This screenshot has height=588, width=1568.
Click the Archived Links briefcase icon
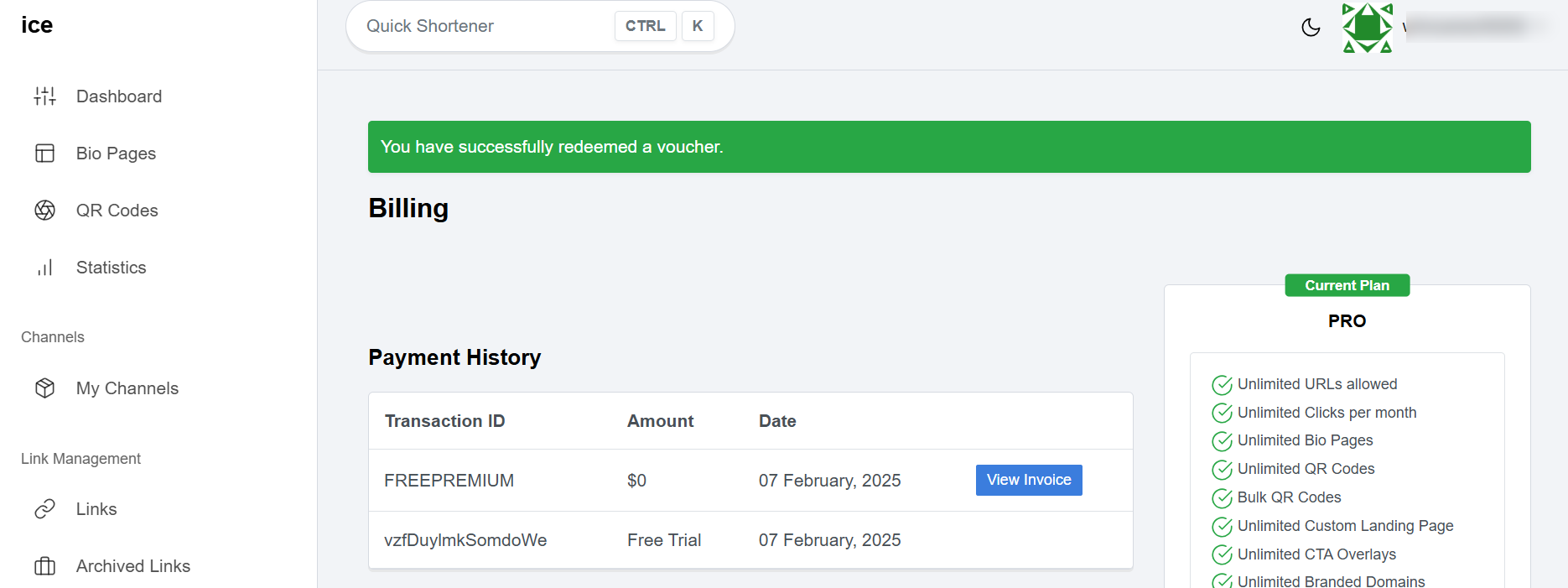[x=44, y=566]
